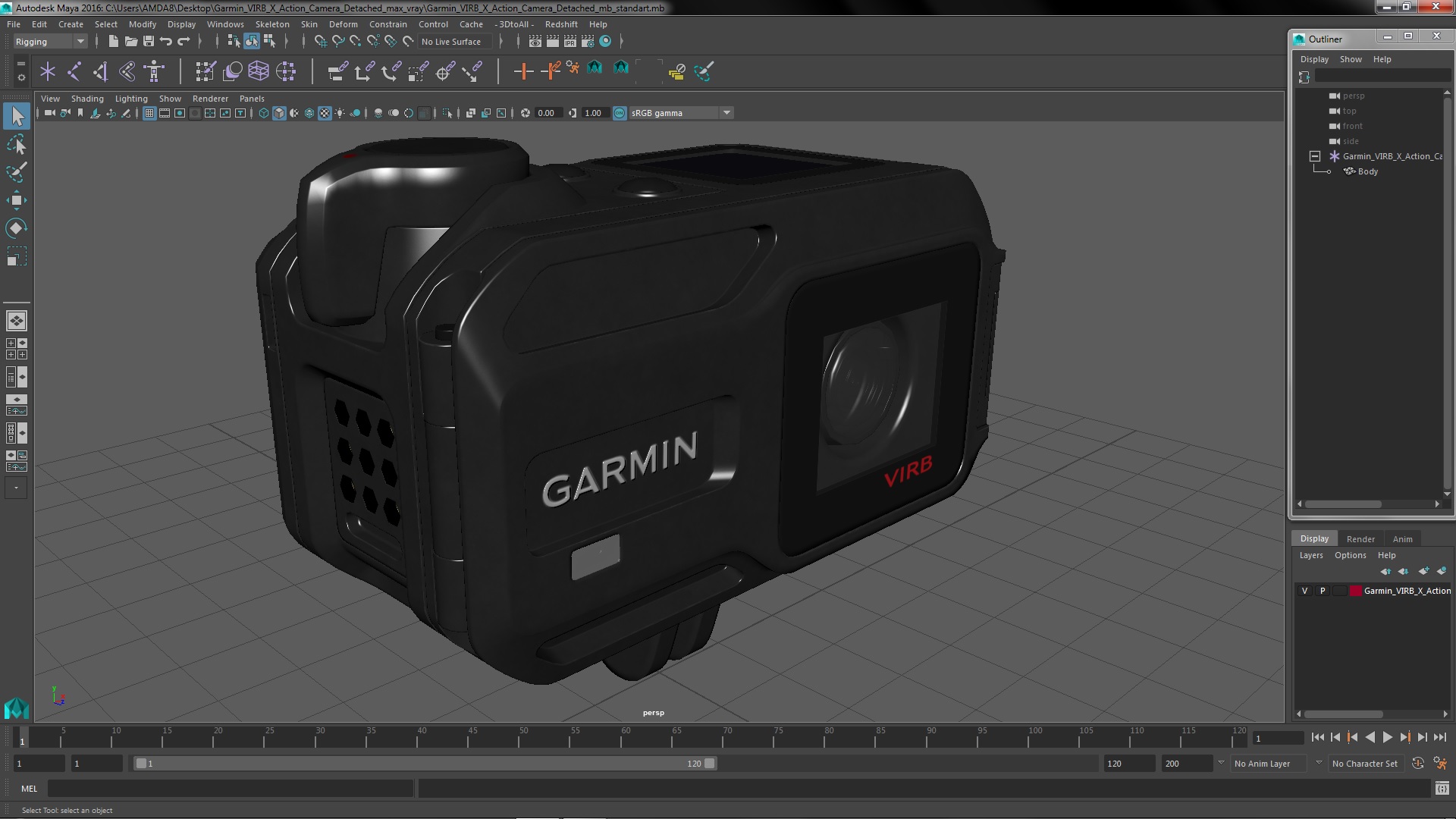This screenshot has width=1456, height=819.
Task: Toggle the layer playback P box
Action: click(x=1323, y=591)
